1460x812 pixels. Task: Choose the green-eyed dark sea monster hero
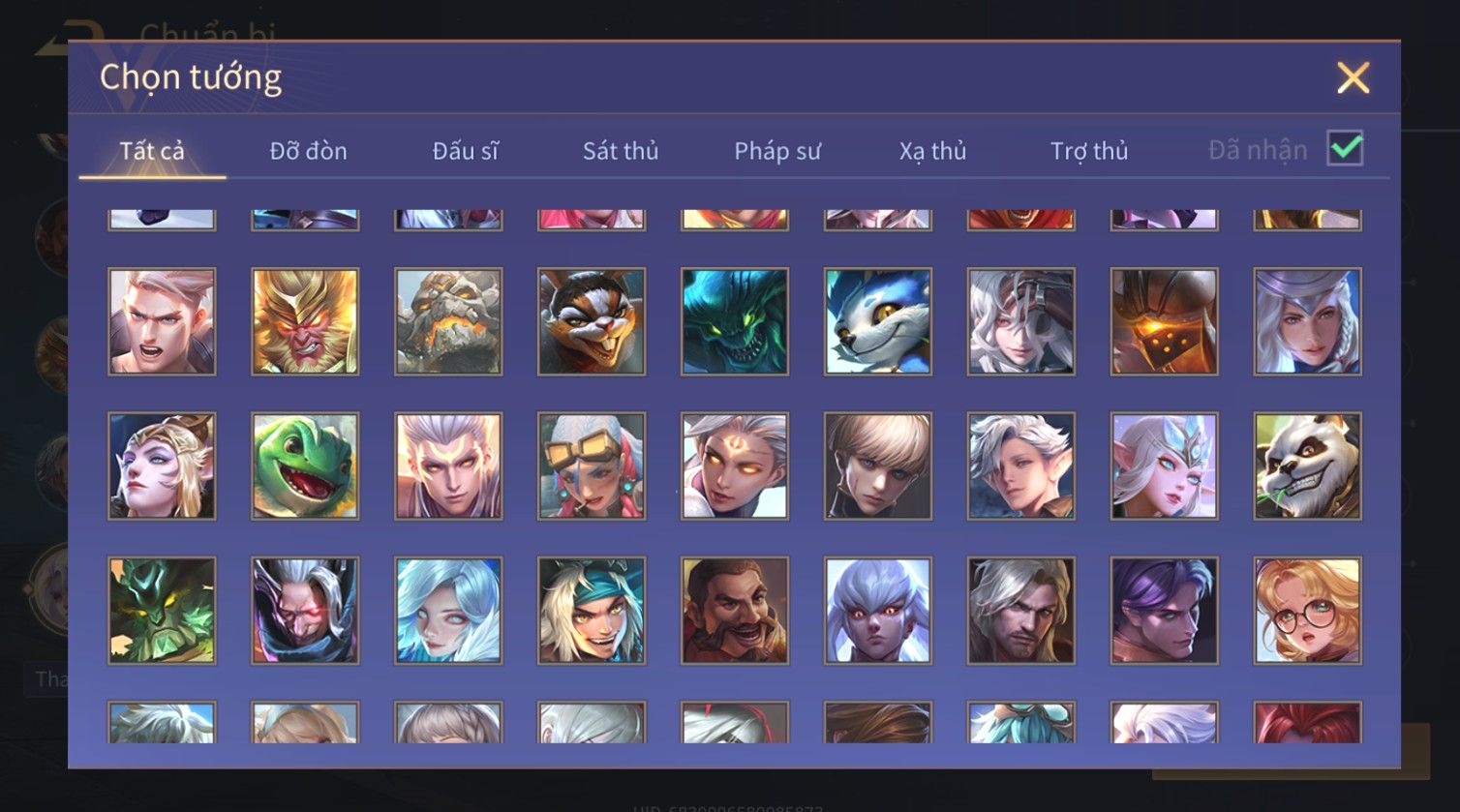[735, 321]
